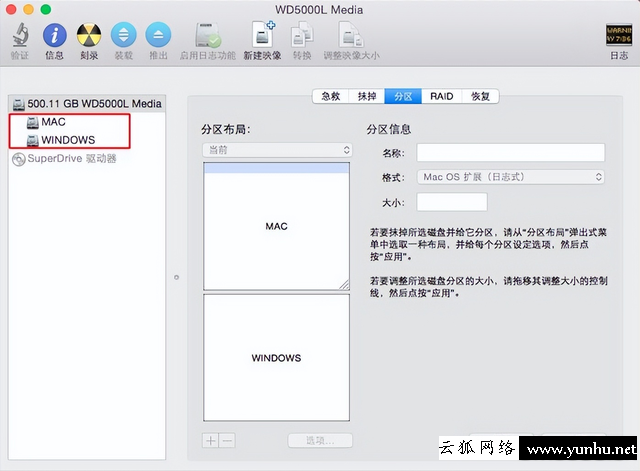Open the partition layout (当前) dropdown
This screenshot has width=640, height=471.
[x=278, y=150]
